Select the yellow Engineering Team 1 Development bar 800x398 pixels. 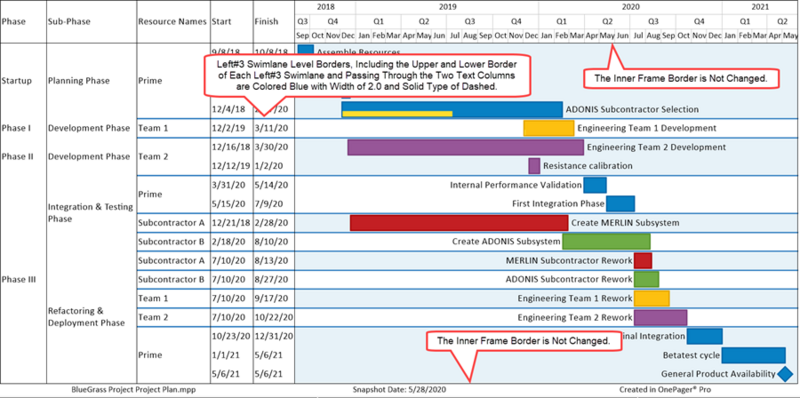(548, 128)
